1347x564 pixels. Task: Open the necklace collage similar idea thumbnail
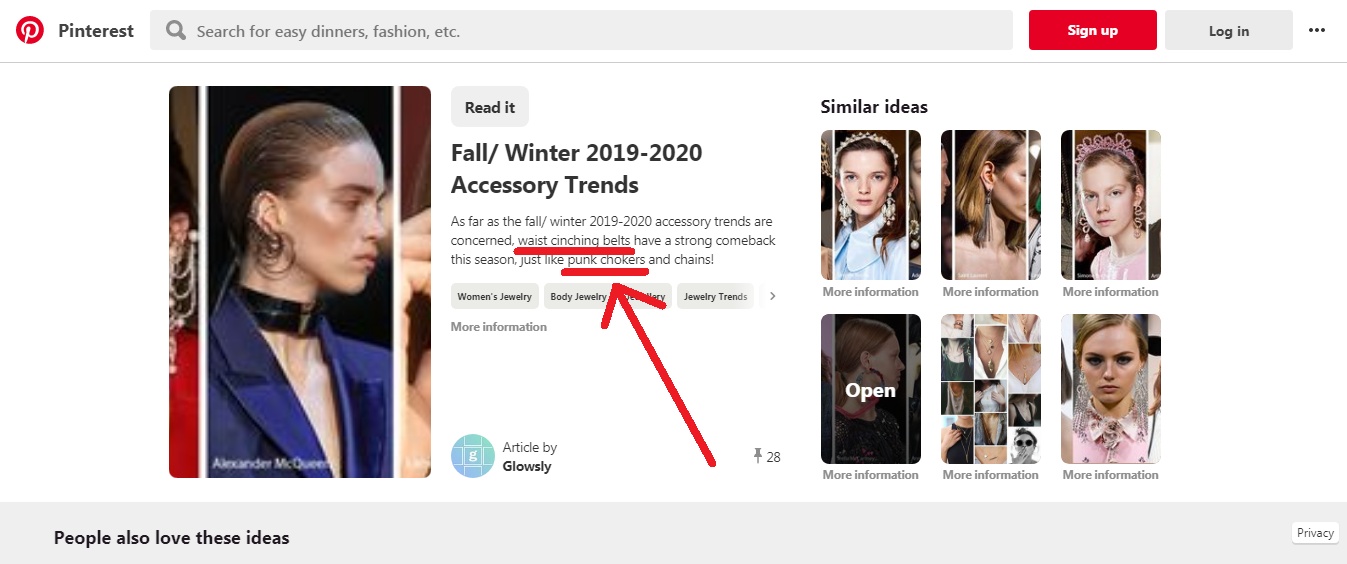(990, 389)
